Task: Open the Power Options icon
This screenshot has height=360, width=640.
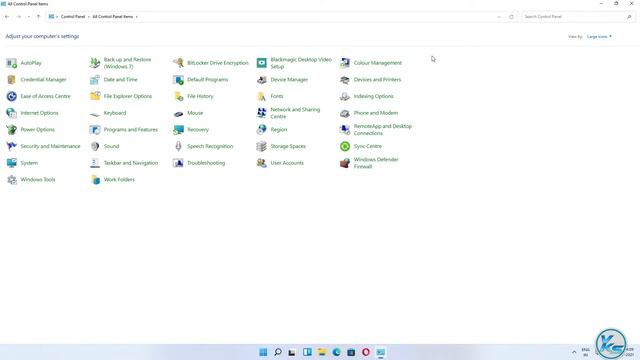Action: tap(12, 130)
